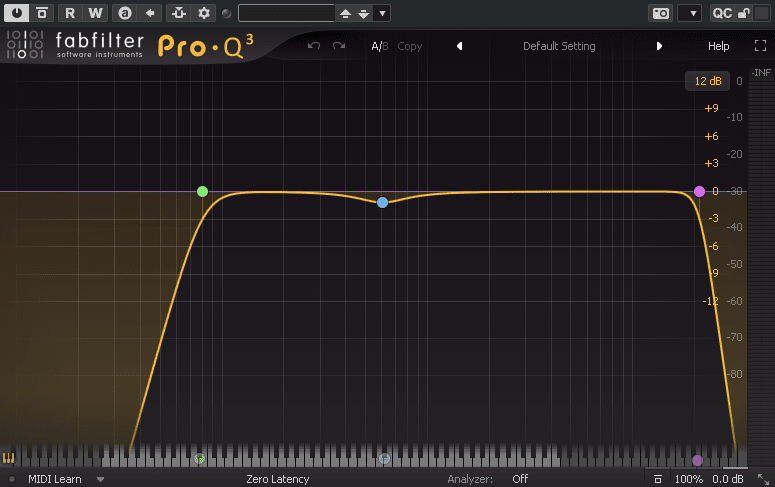Viewport: 775px width, 487px height.
Task: Toggle the MIDI Learn indicator dot
Action: tap(12, 479)
